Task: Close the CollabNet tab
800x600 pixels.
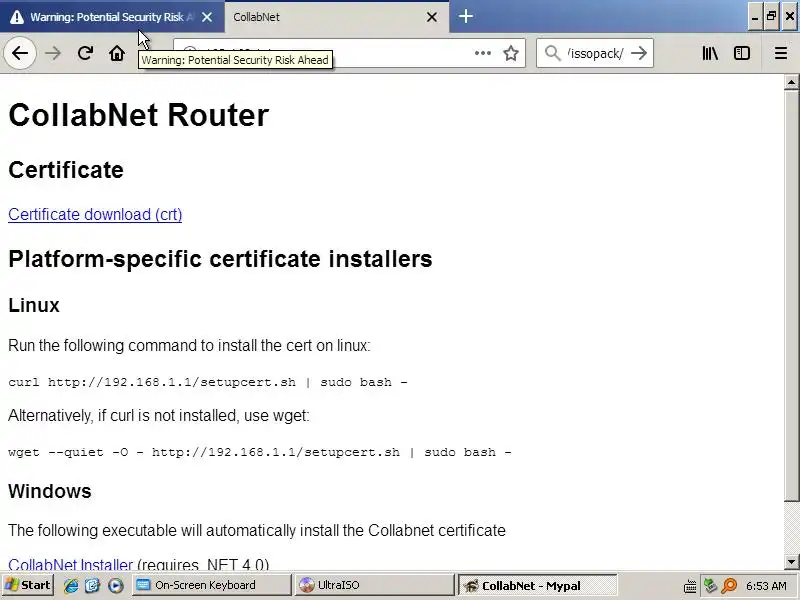Action: (x=432, y=17)
